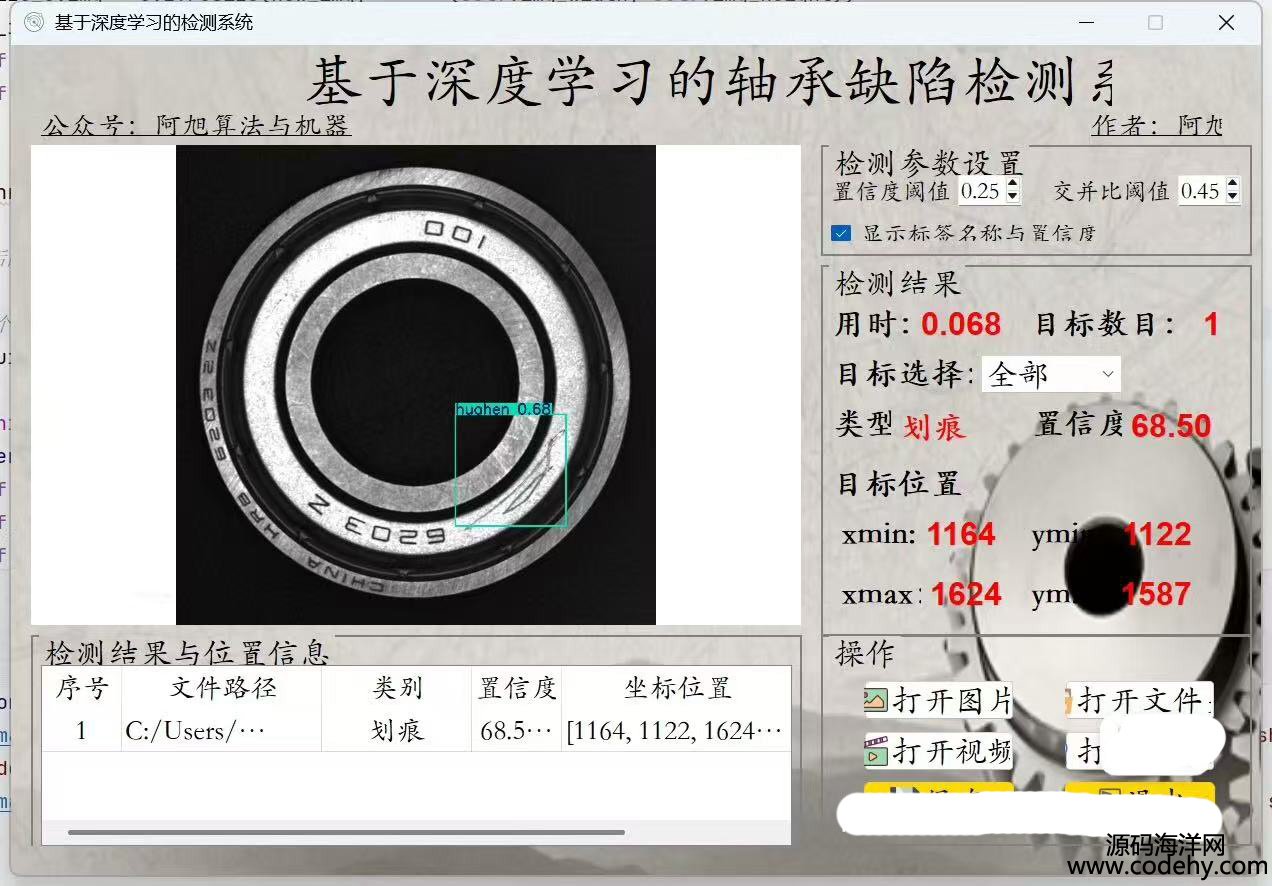This screenshot has width=1272, height=886.
Task: Click the picture icon on 打开图片
Action: (876, 701)
